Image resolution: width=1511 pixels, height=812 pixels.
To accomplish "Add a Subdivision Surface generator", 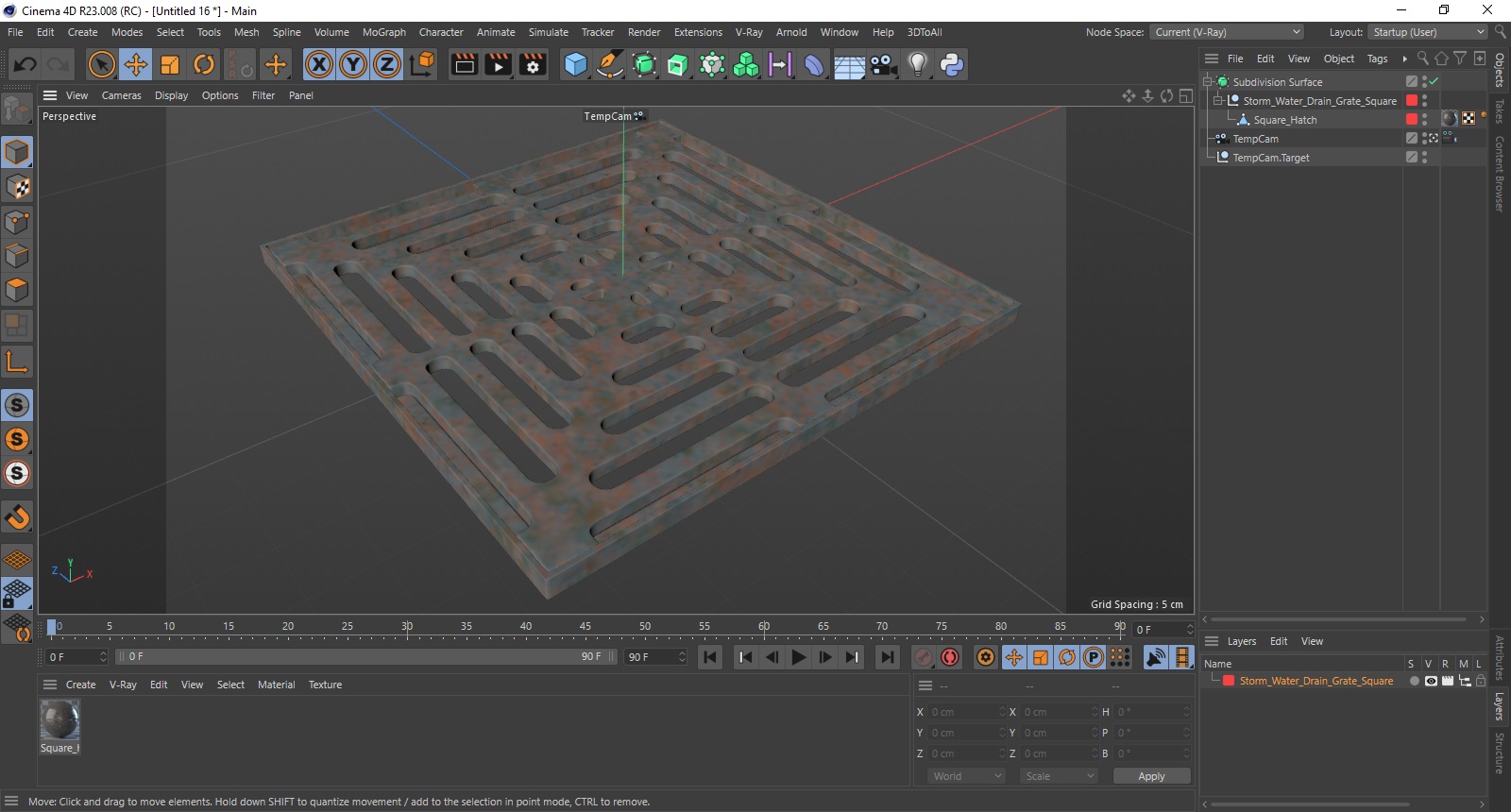I will pyautogui.click(x=644, y=64).
